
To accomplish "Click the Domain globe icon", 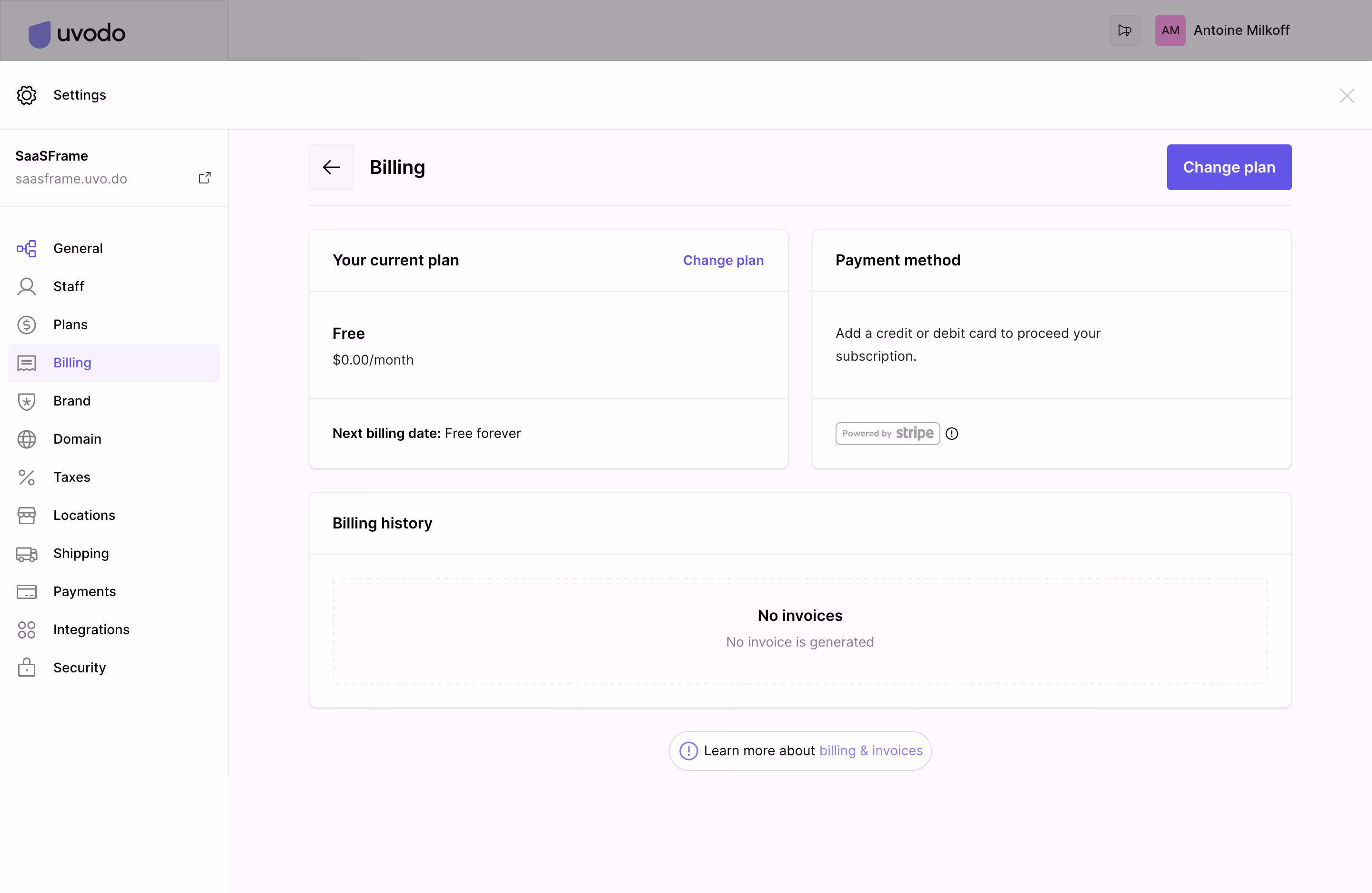I will 27,439.
